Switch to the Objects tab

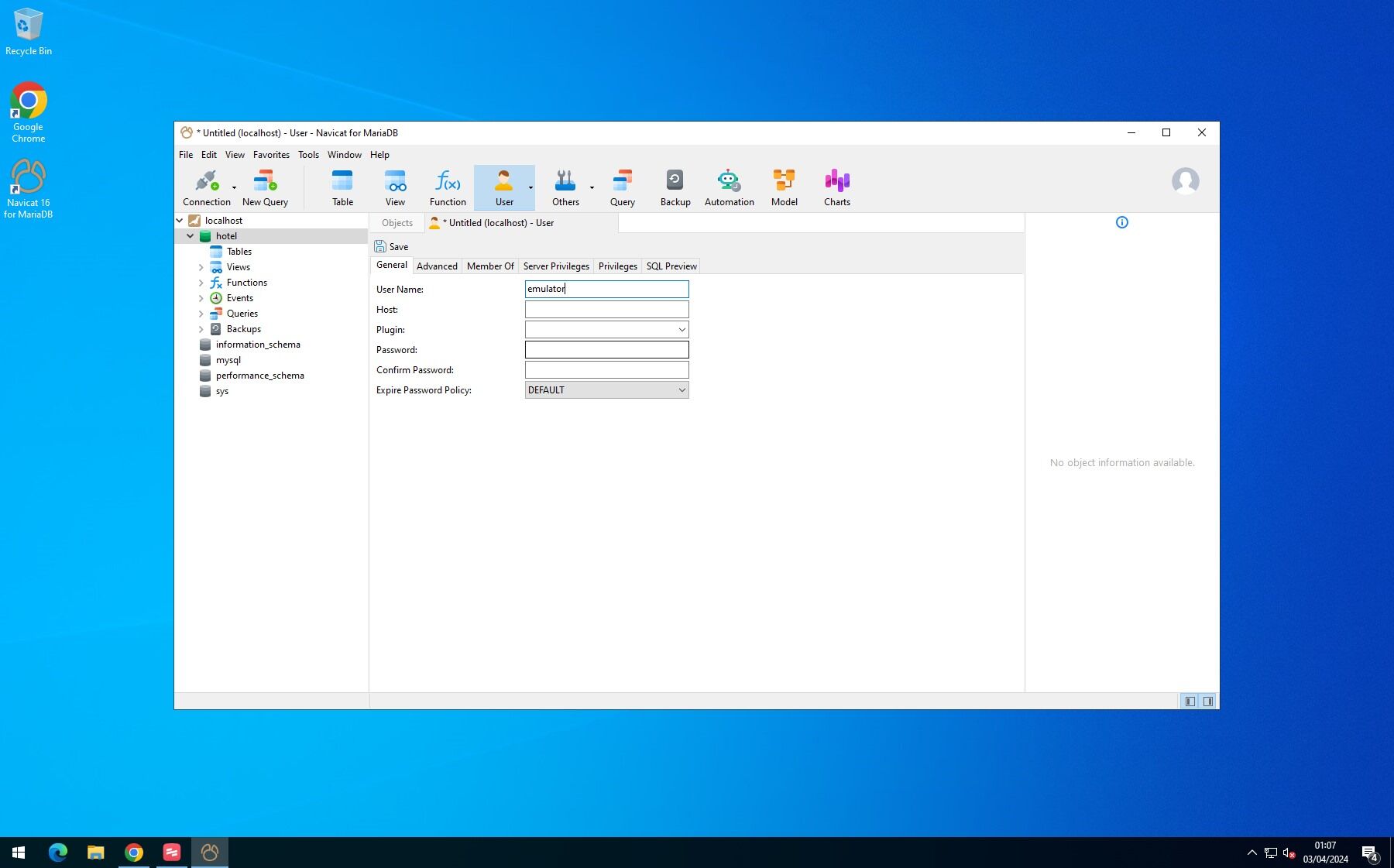pyautogui.click(x=397, y=223)
